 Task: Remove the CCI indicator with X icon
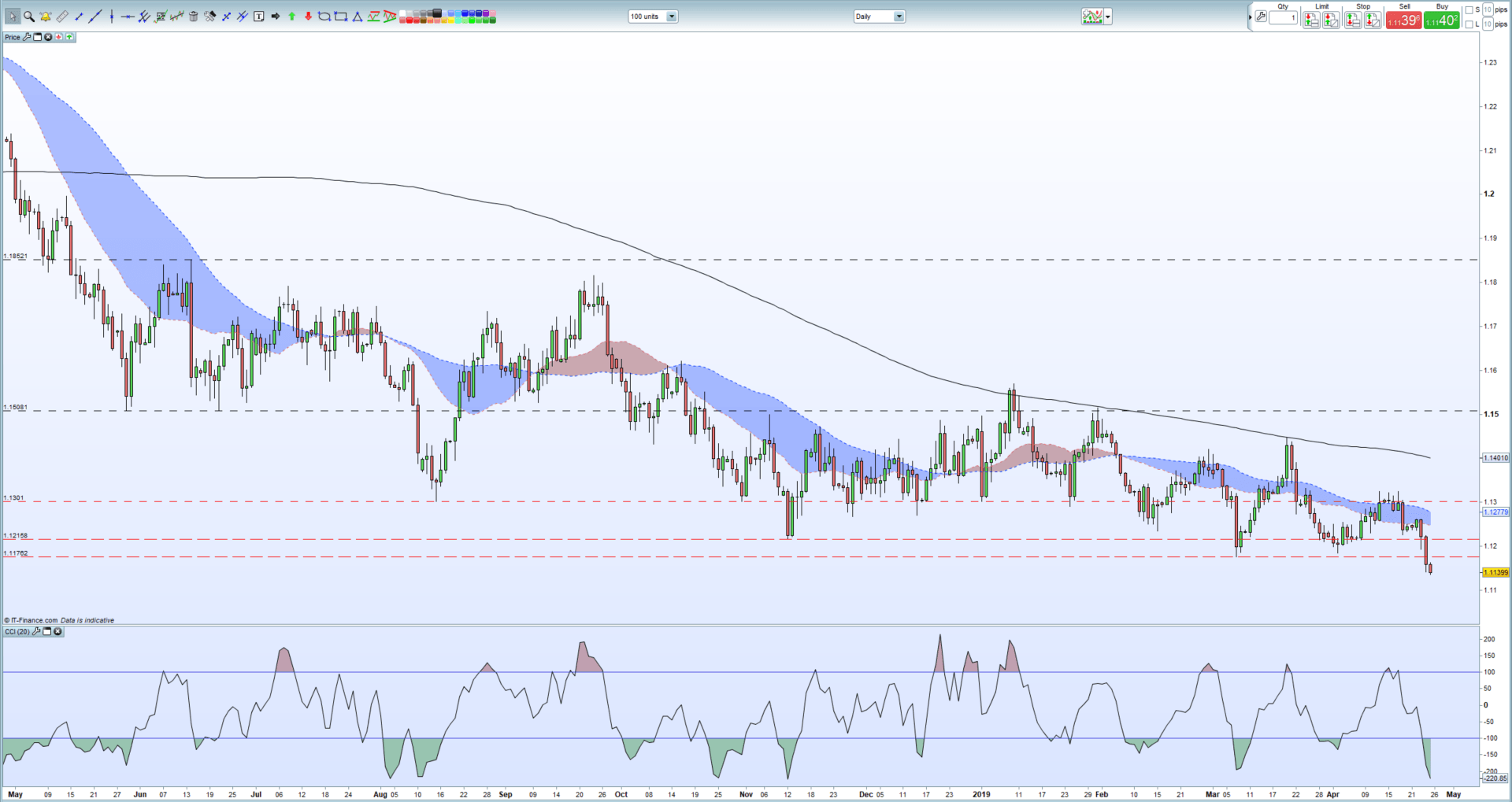coord(57,631)
